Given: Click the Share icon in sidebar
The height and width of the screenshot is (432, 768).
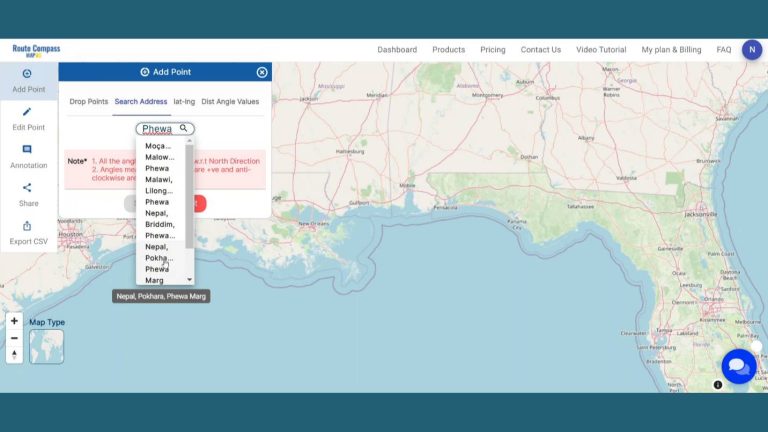Looking at the screenshot, I should click(x=28, y=195).
